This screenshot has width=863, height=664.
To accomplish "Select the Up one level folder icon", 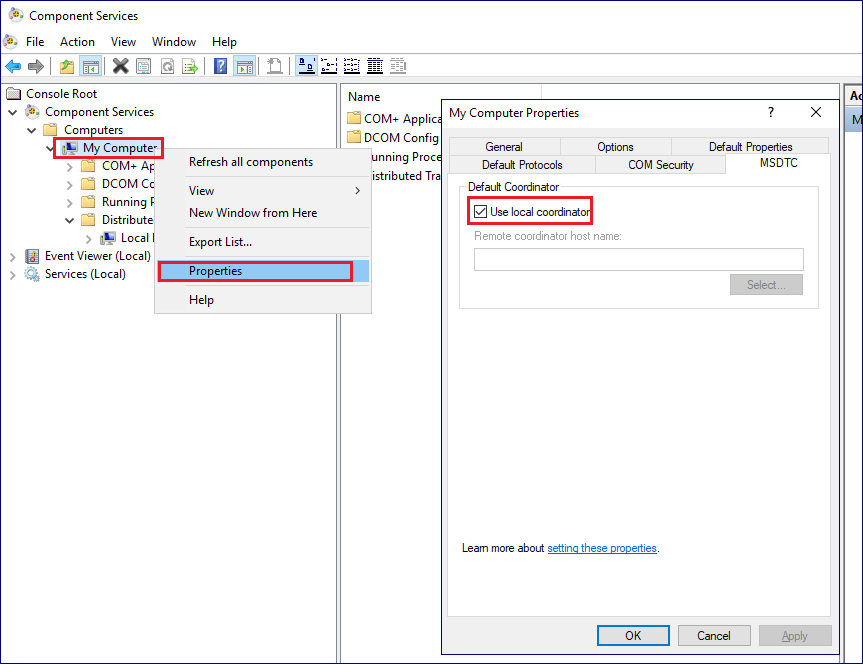I will (67, 66).
